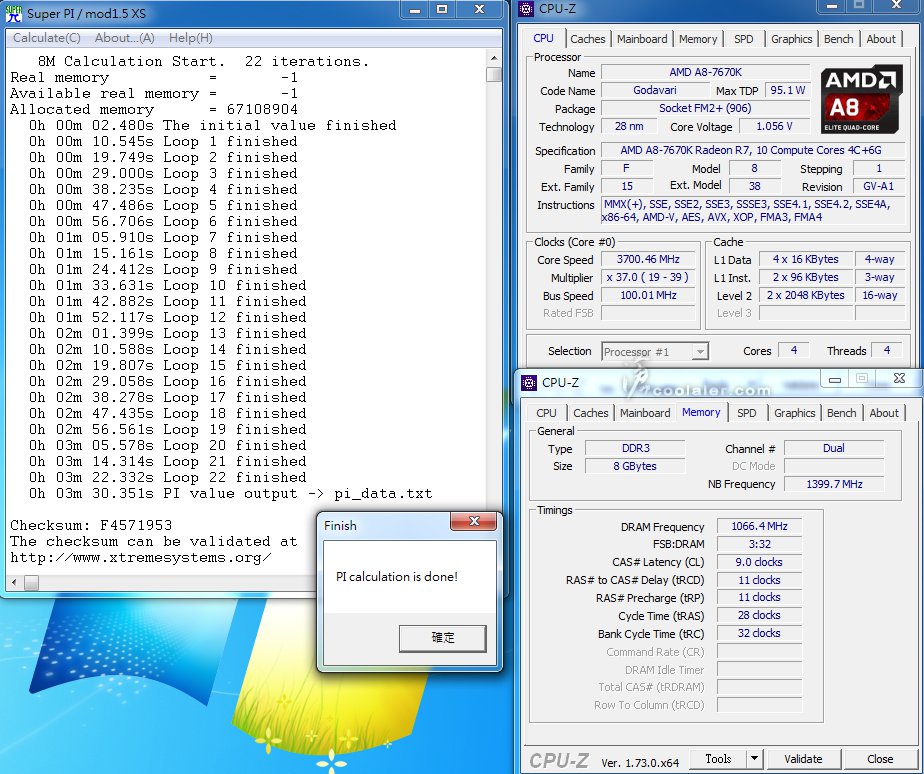This screenshot has height=774, width=924.
Task: Click the http://www.xtremesystems.org/ line
Action: 141,558
